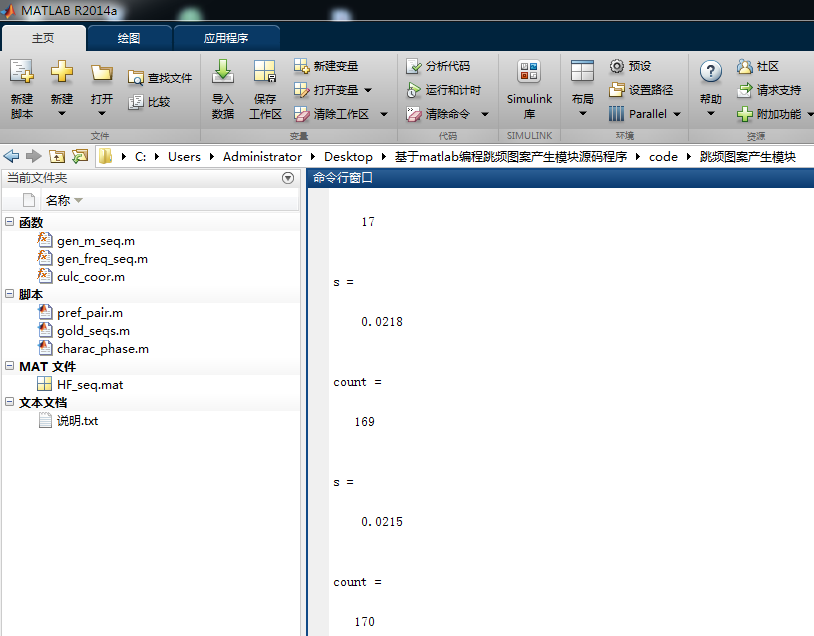The image size is (814, 636).
Task: Click Desktop in the folder path
Action: [348, 156]
